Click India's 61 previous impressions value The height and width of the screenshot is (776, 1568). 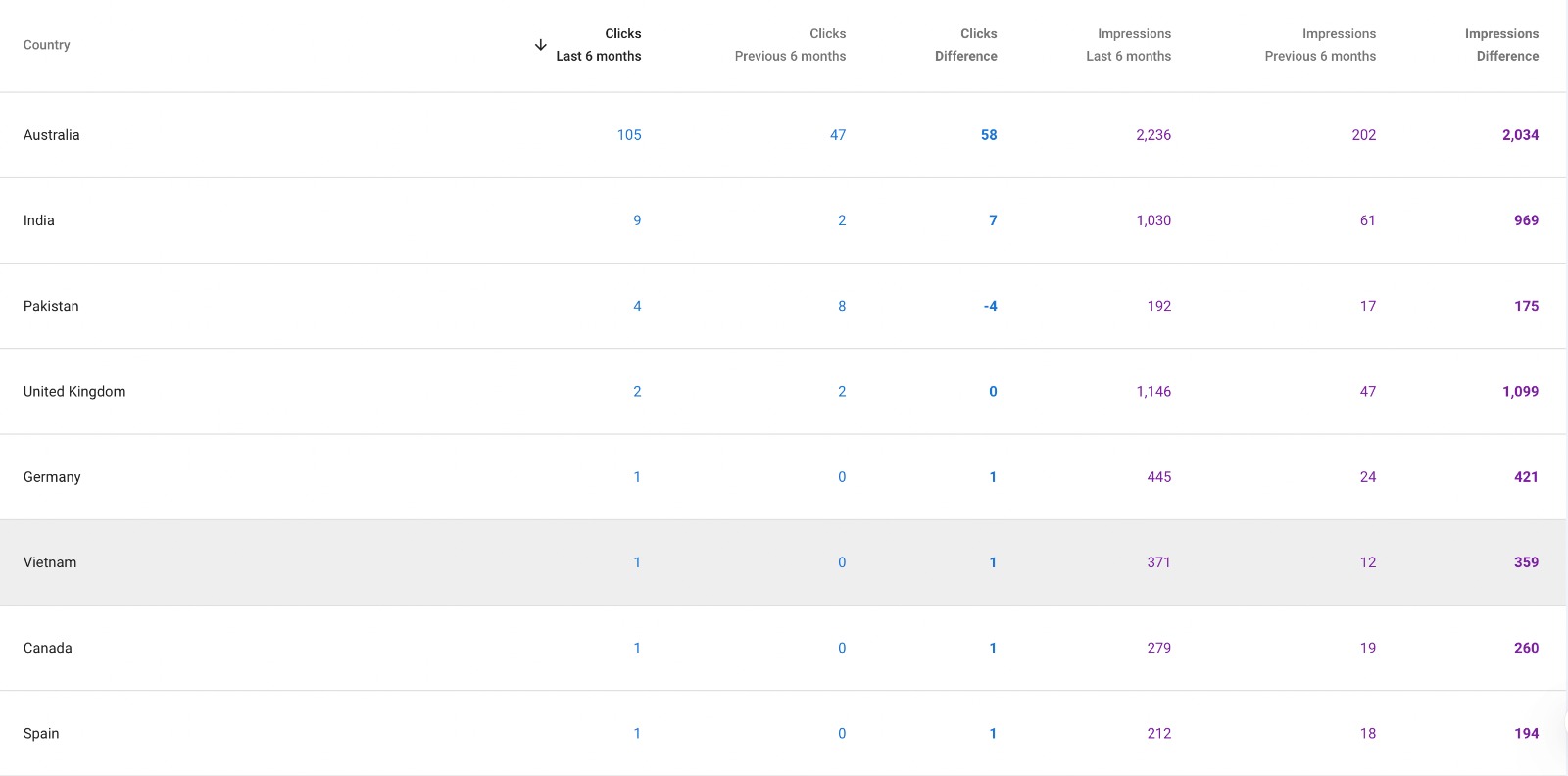[1367, 220]
